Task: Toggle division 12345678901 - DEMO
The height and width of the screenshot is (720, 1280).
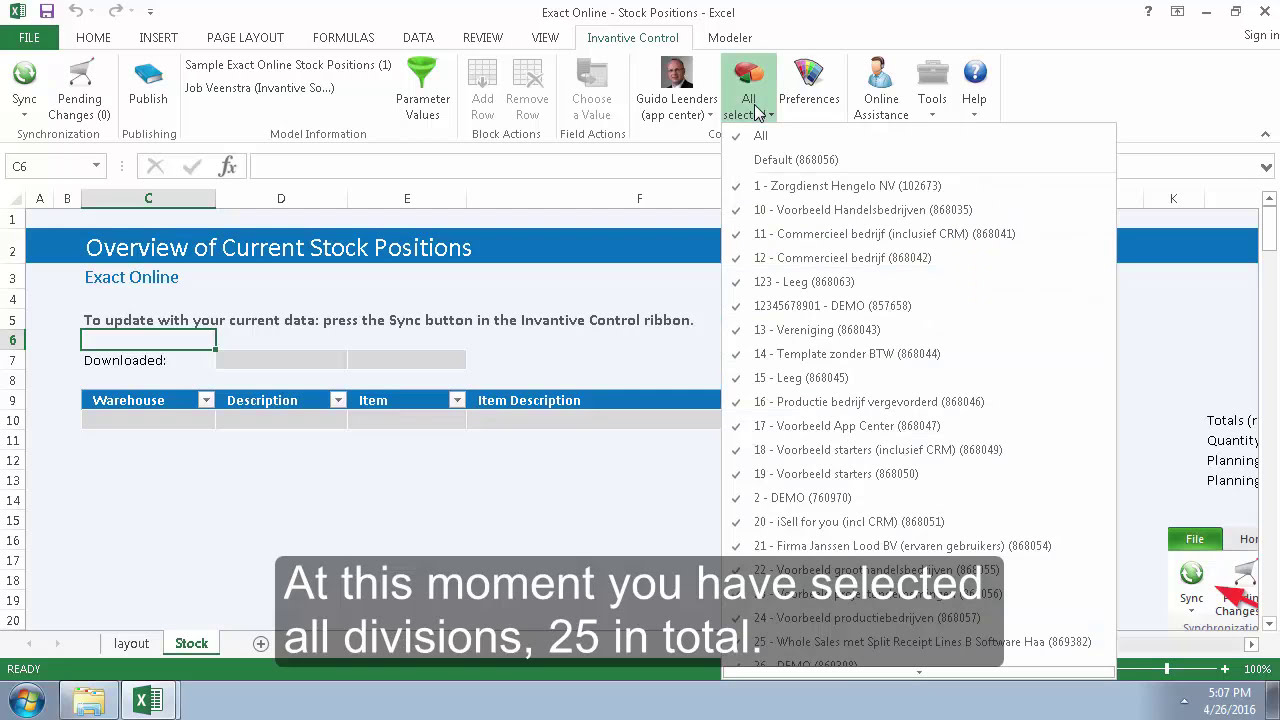Action: click(918, 306)
